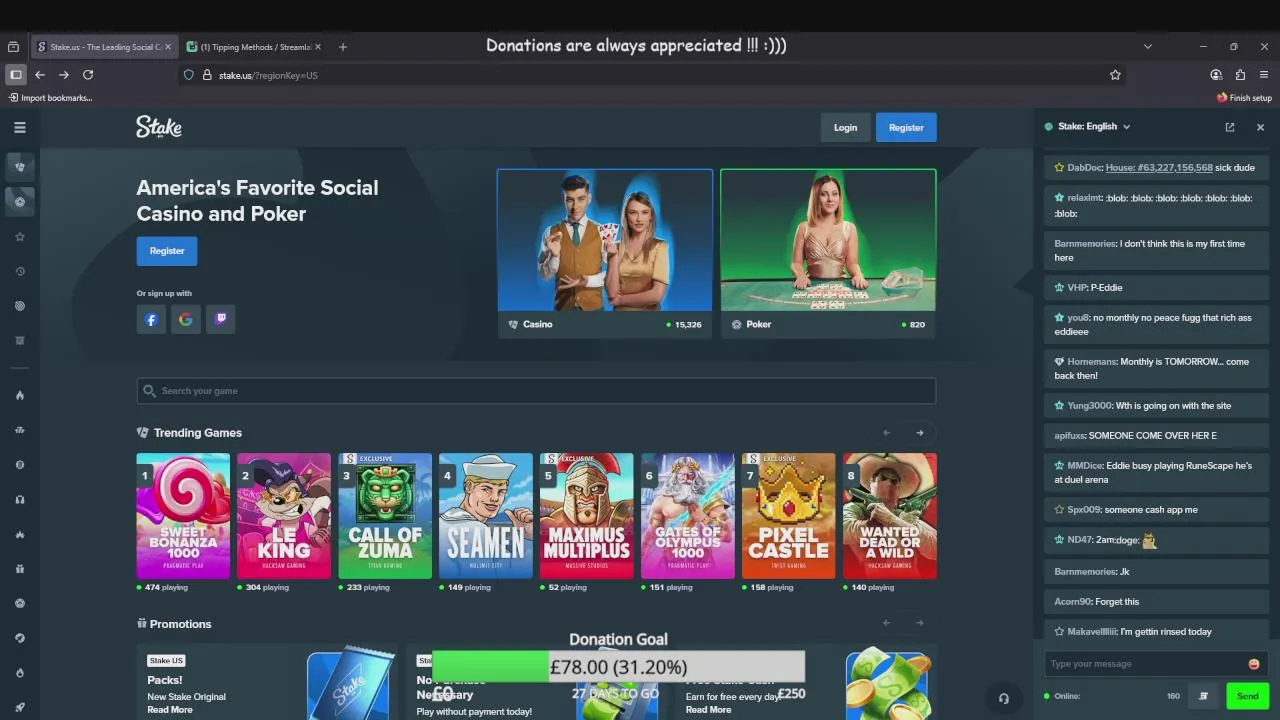This screenshot has height=720, width=1280.
Task: Close the Stake.us browser tab
Action: click(168, 47)
